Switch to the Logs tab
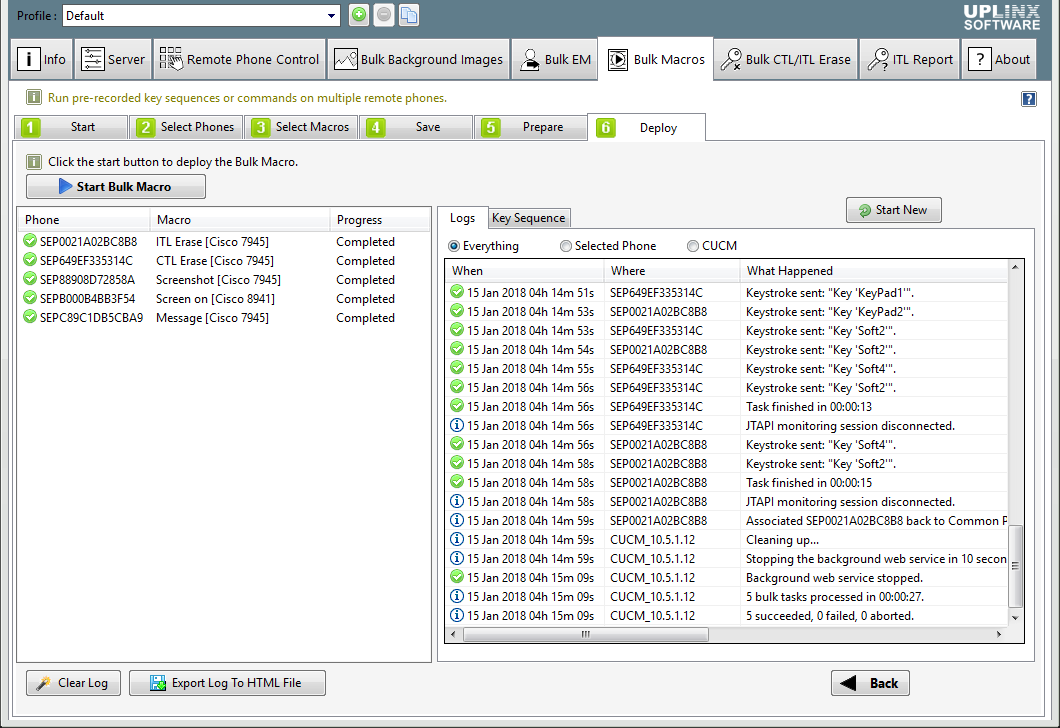Image resolution: width=1060 pixels, height=728 pixels. tap(462, 218)
